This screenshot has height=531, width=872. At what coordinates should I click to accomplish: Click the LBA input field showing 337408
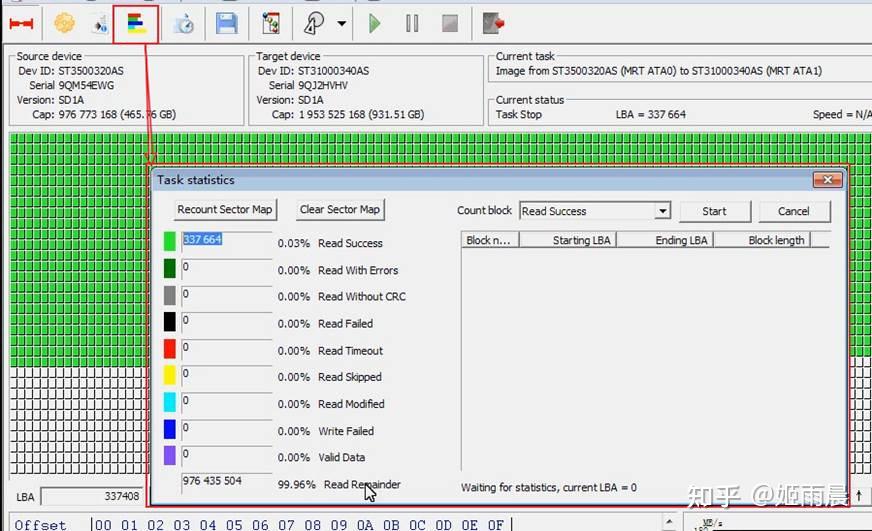tap(92, 496)
